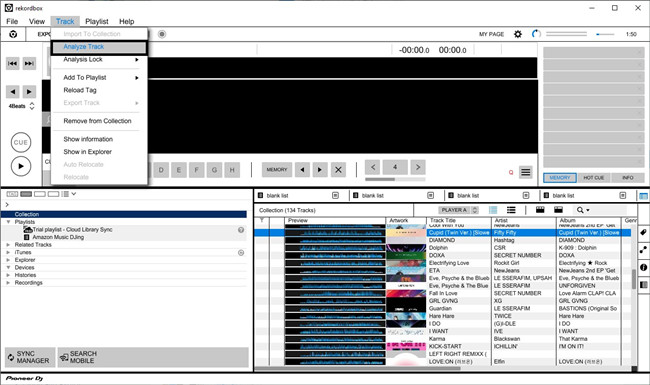Open the Playlist menu
Image resolution: width=650 pixels, height=385 pixels.
coord(97,22)
